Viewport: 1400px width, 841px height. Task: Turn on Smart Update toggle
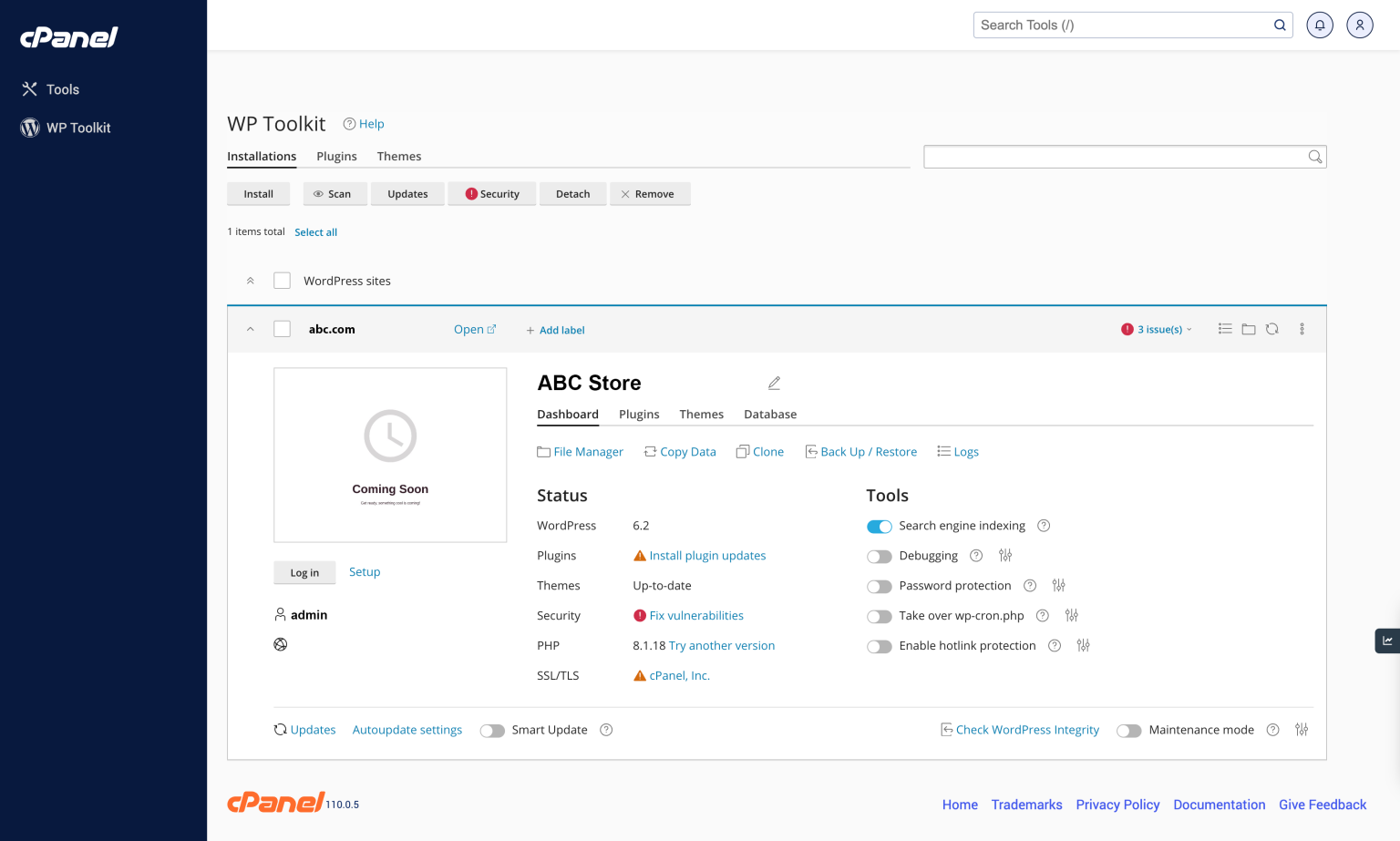pyautogui.click(x=492, y=731)
